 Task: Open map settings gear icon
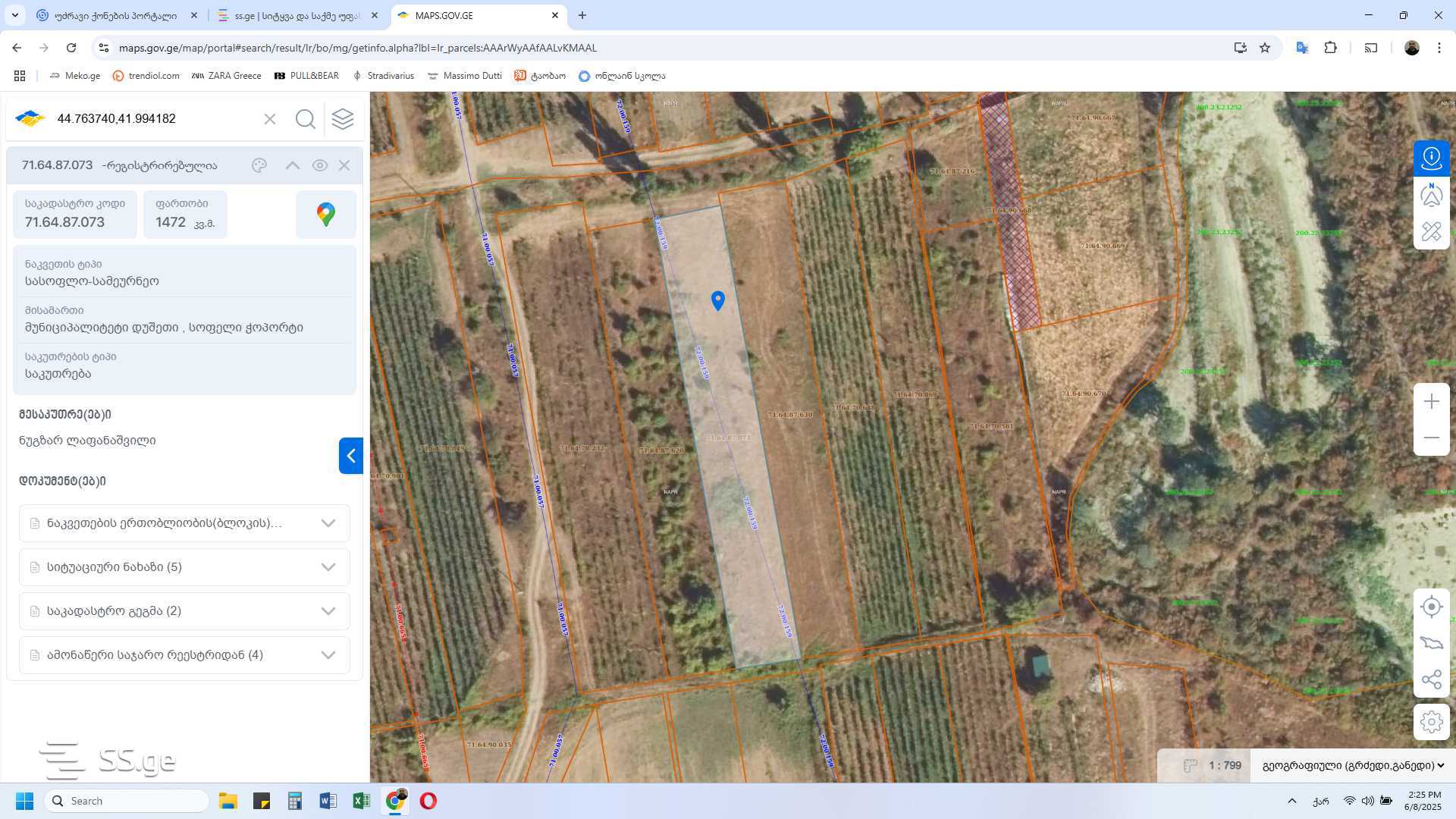pos(1431,721)
